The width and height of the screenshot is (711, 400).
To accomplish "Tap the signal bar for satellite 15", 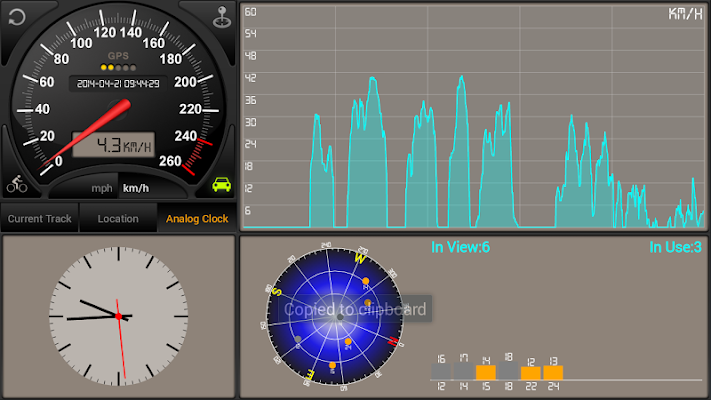I will pyautogui.click(x=486, y=372).
